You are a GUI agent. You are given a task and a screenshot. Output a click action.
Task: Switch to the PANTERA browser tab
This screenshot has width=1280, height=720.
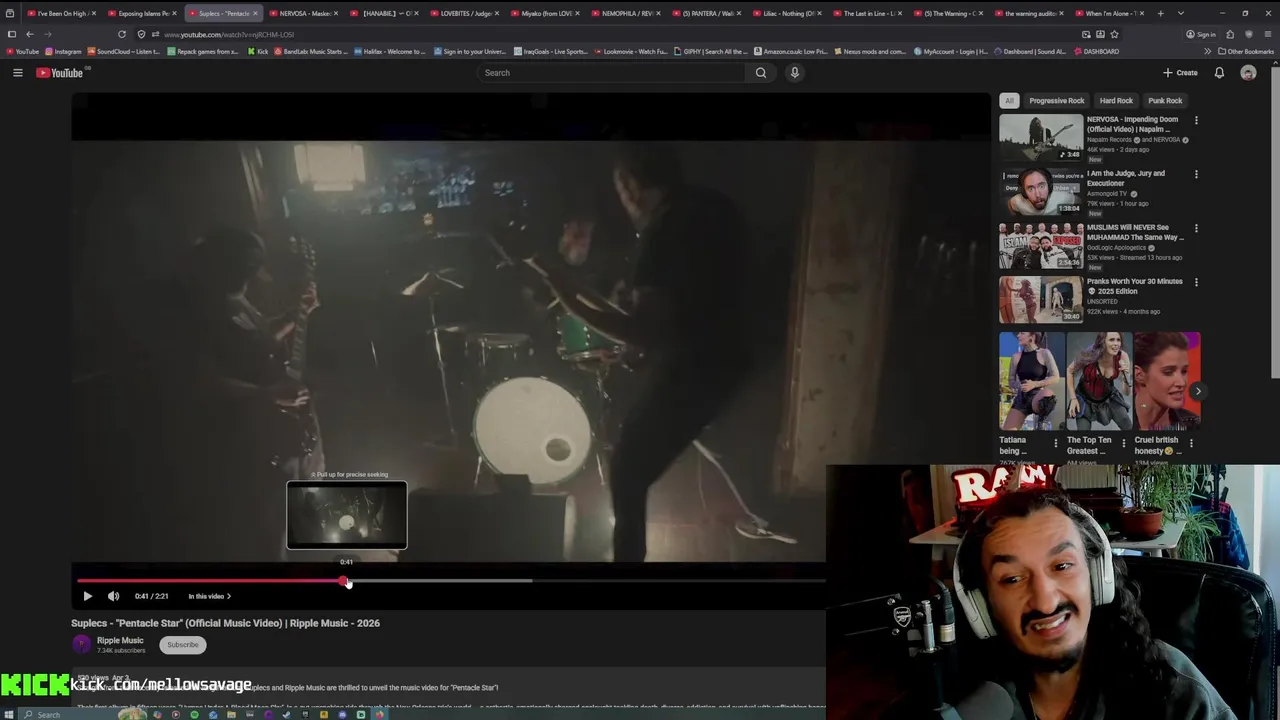[707, 13]
